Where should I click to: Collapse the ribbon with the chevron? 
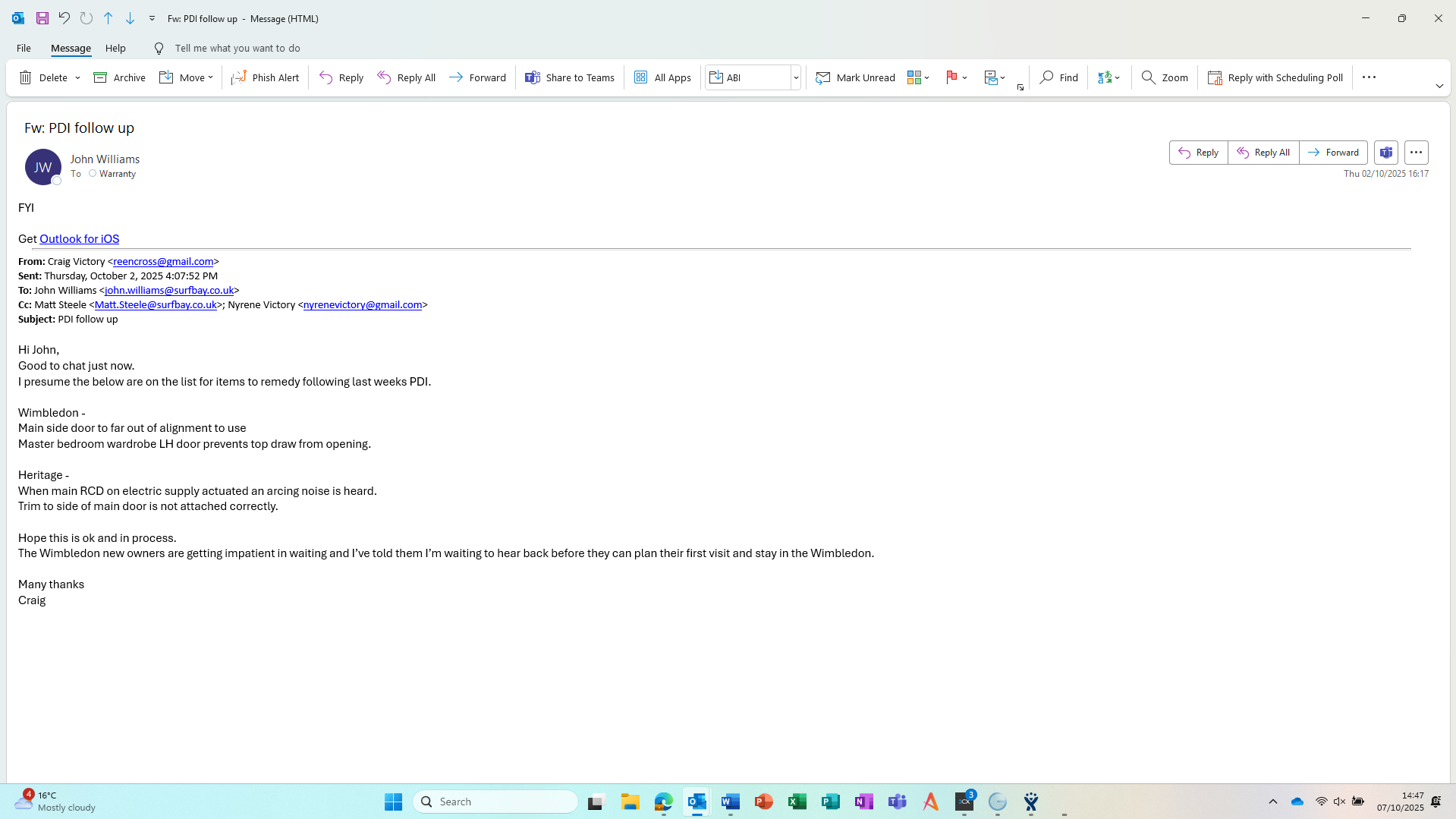pos(1439,86)
